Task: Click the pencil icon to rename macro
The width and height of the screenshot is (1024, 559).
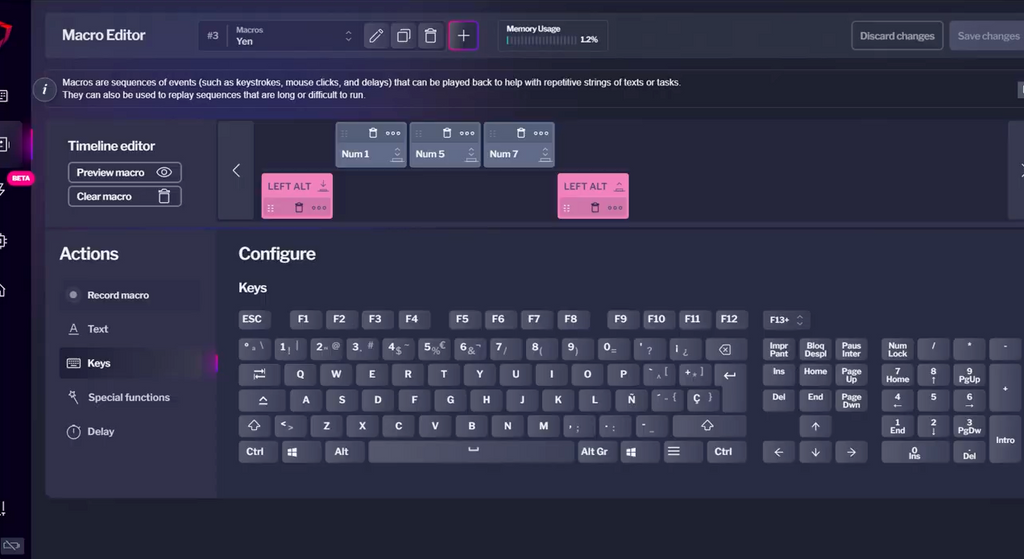Action: point(376,36)
